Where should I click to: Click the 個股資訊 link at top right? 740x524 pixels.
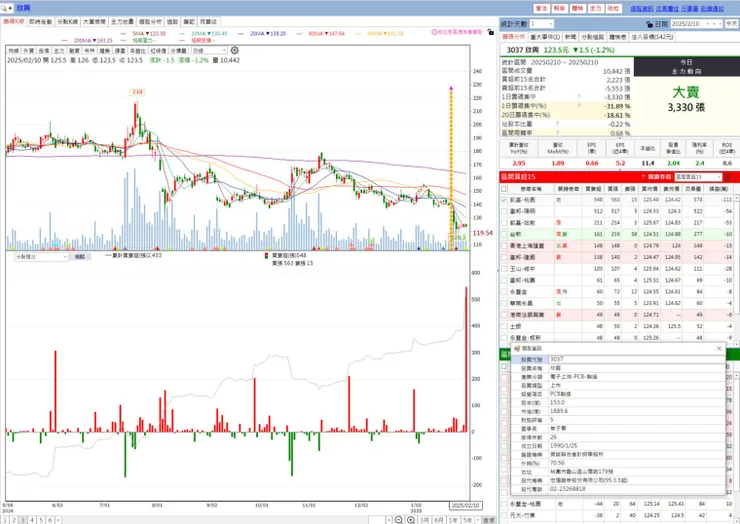pyautogui.click(x=642, y=8)
